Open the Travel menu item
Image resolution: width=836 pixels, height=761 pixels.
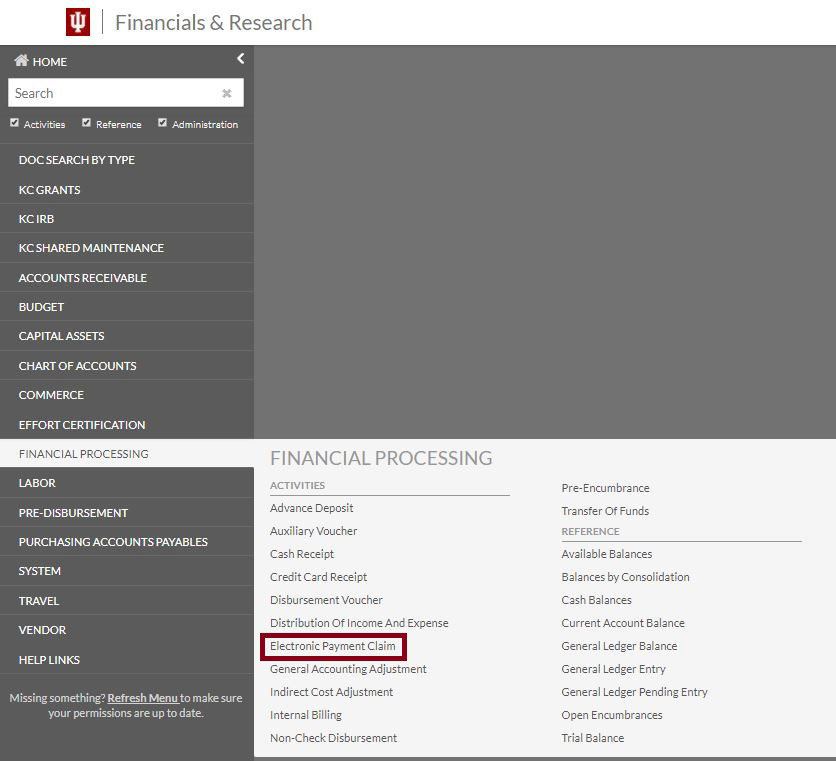(39, 600)
